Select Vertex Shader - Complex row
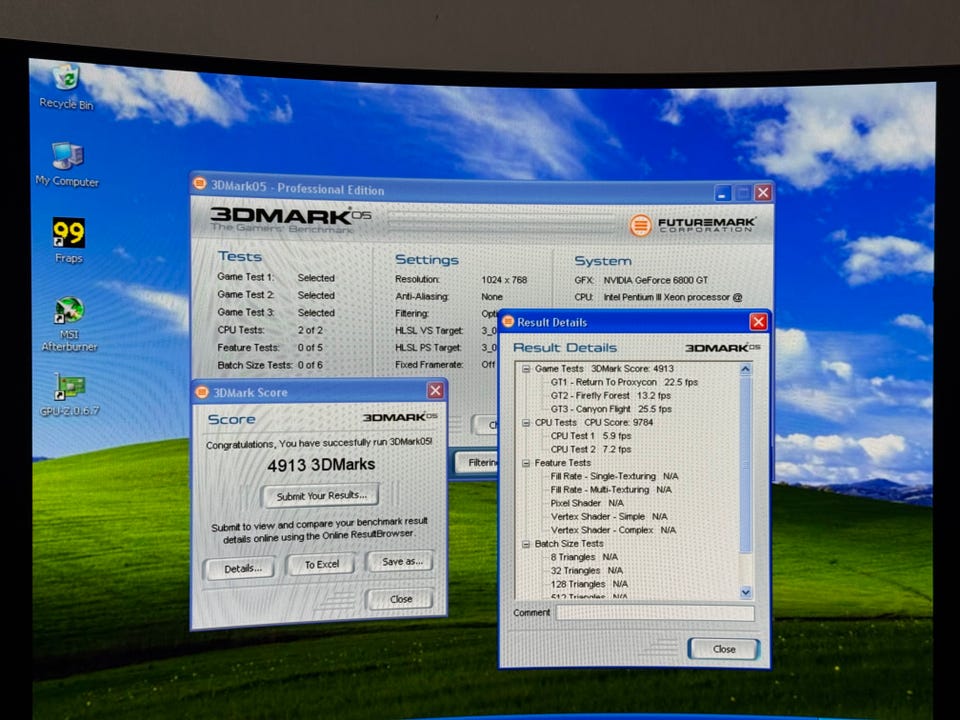This screenshot has height=720, width=960. 613,530
